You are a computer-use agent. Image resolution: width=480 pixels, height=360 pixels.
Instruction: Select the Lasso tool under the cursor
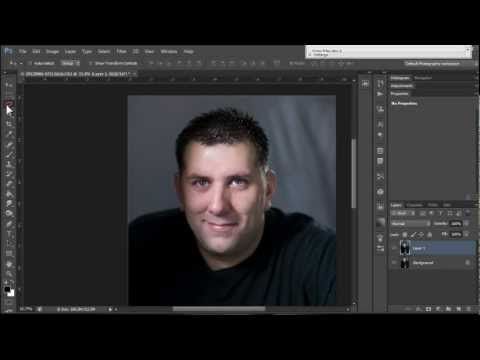[9, 104]
